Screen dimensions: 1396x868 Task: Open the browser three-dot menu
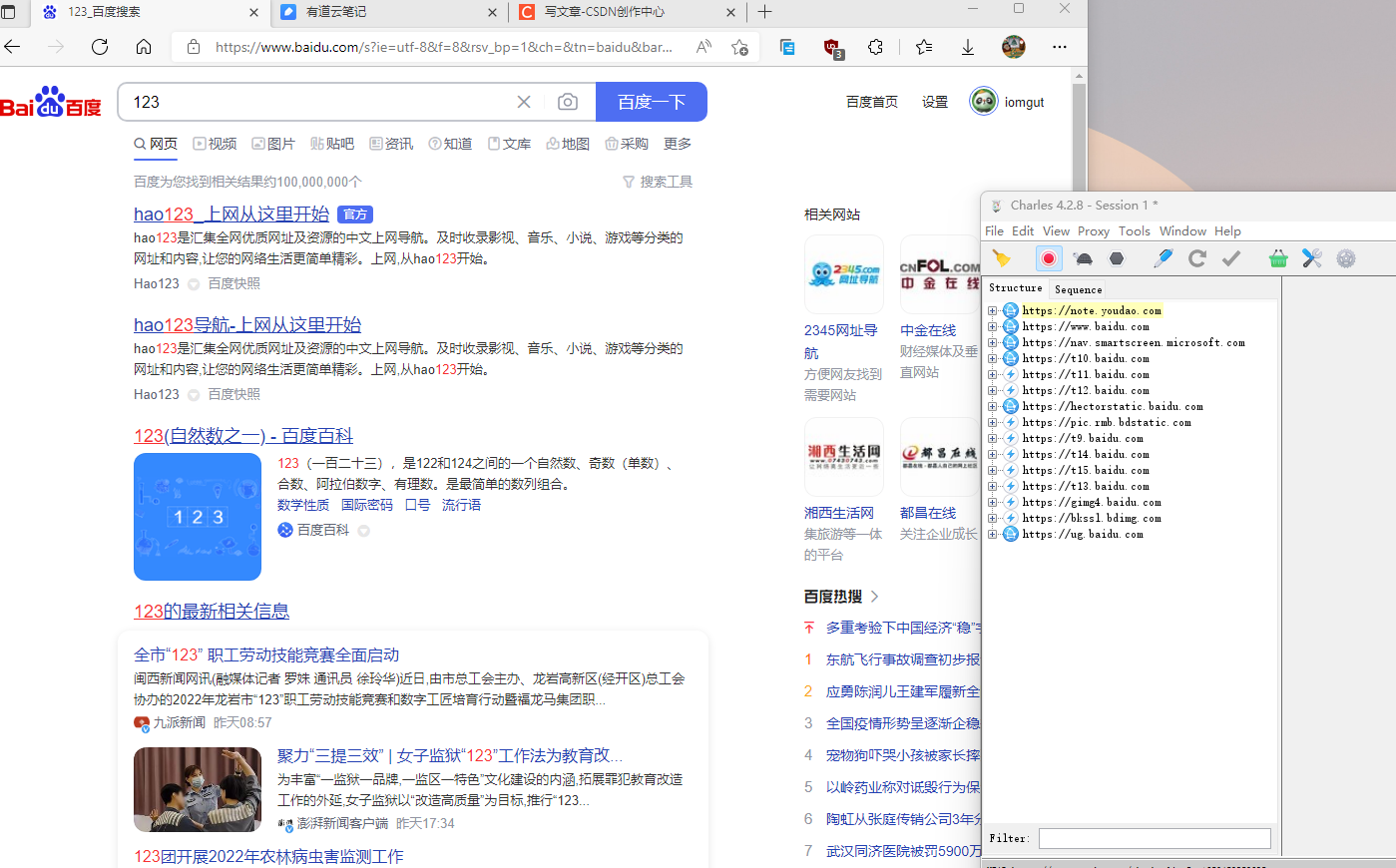(1060, 47)
